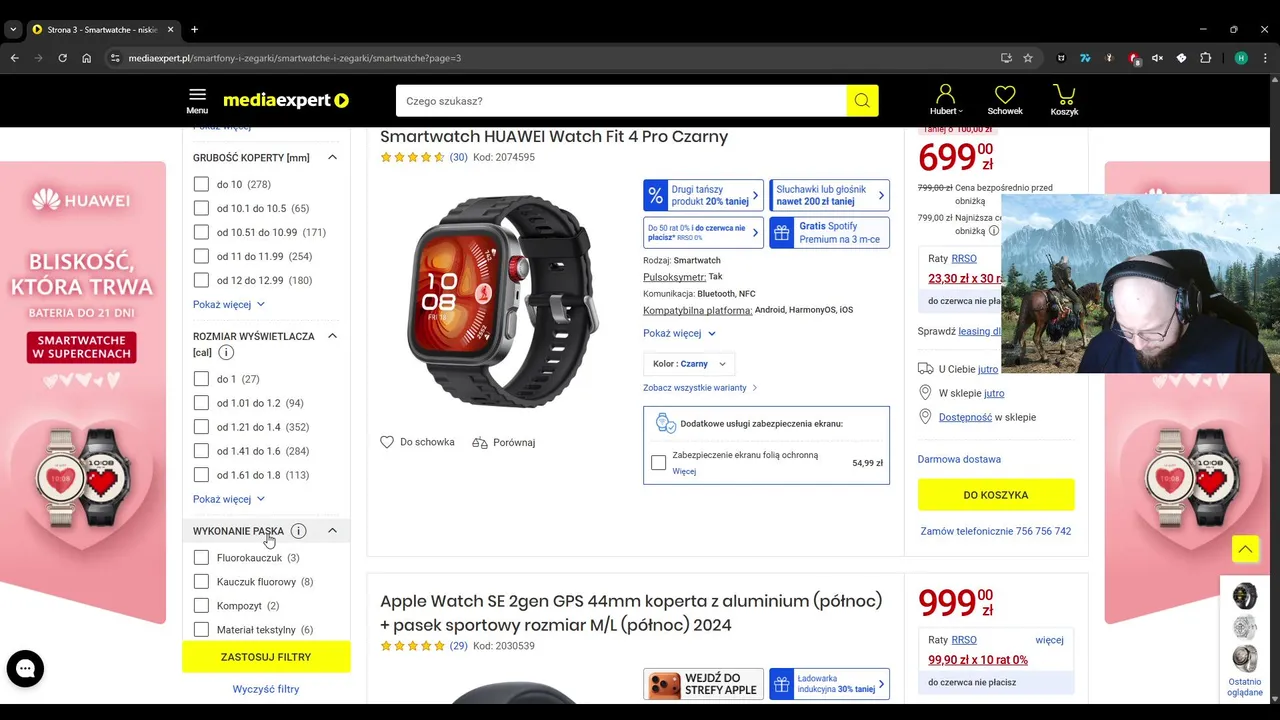This screenshot has width=1280, height=720.
Task: Focus the 'Czego szukasz?' search field
Action: click(x=621, y=101)
